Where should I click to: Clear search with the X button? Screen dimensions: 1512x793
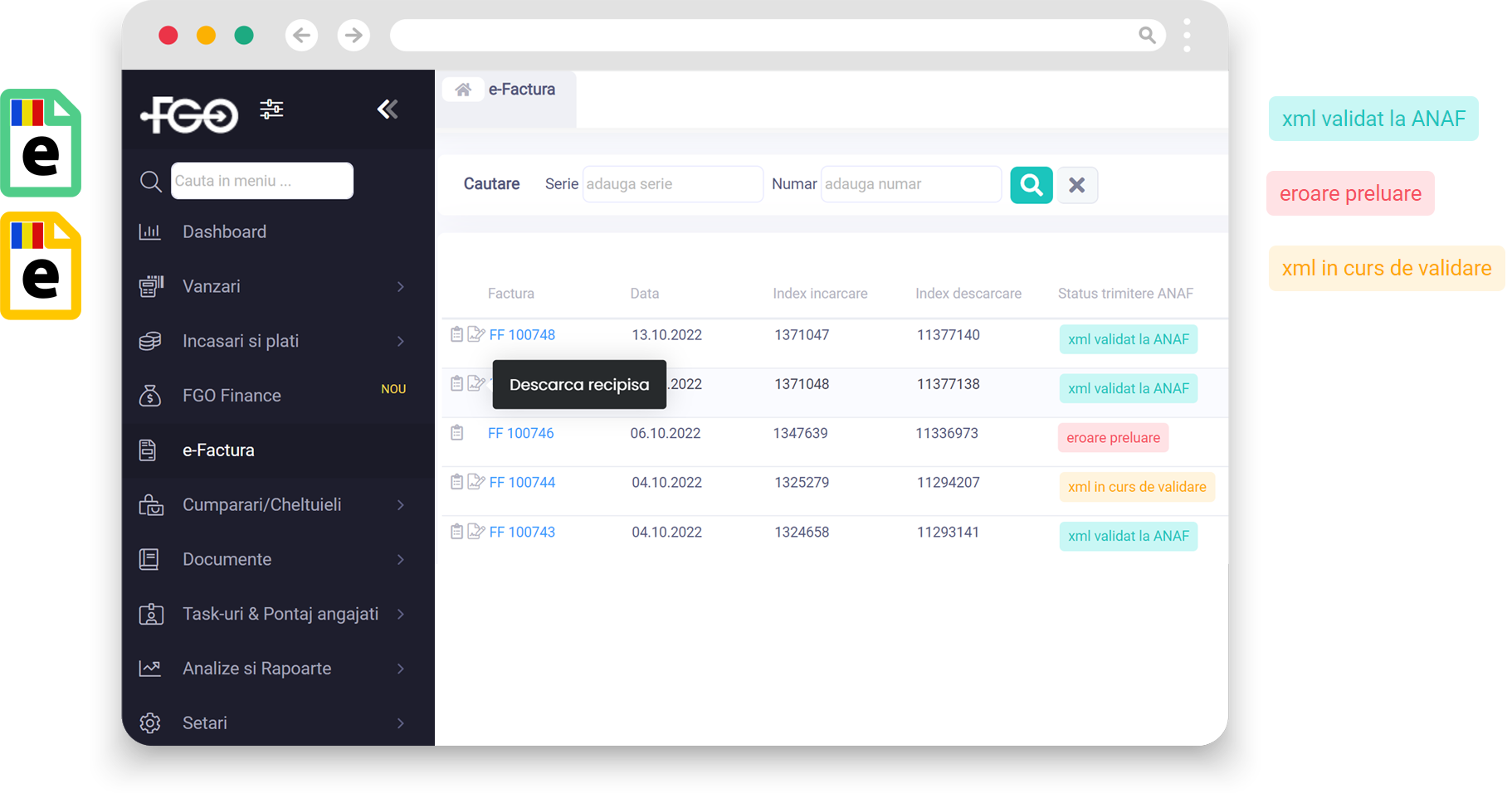pos(1076,185)
